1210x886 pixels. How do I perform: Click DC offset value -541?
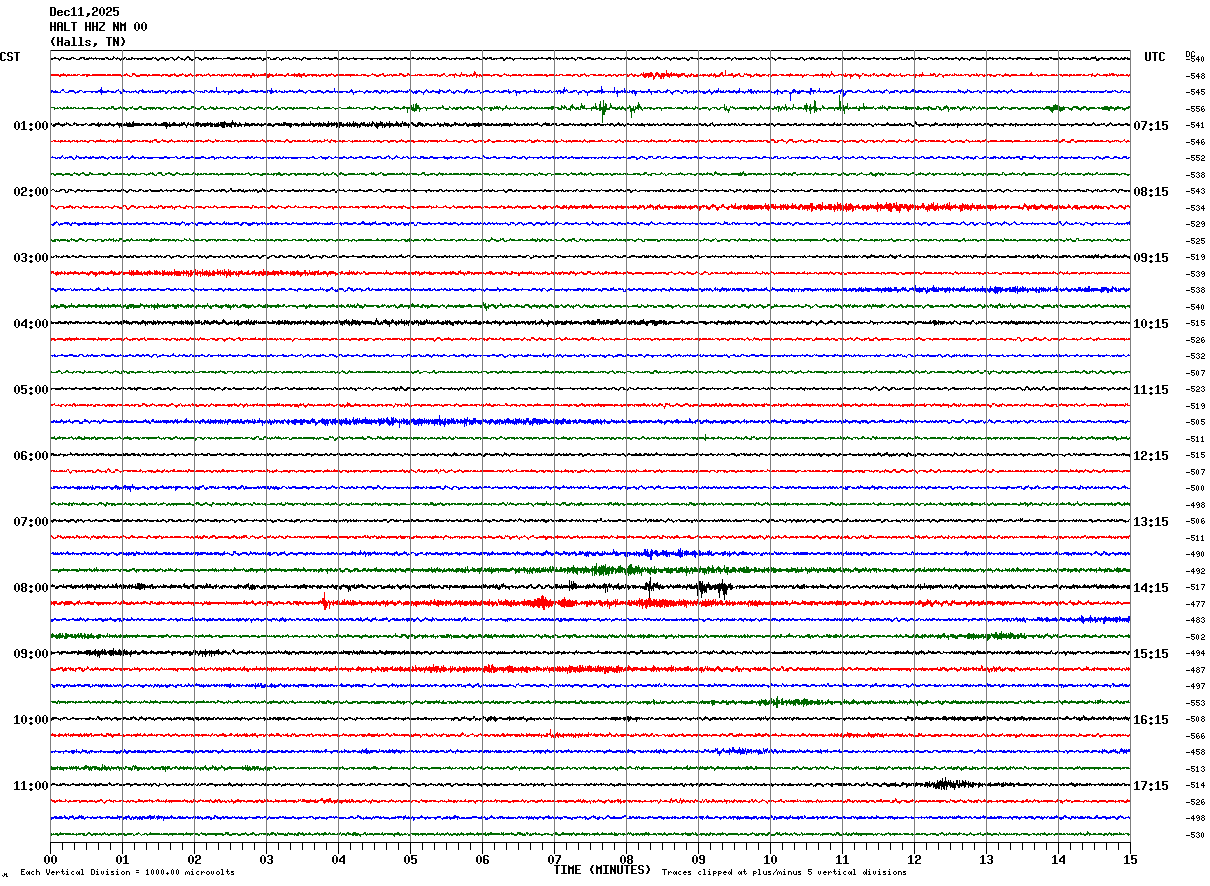pyautogui.click(x=1195, y=126)
